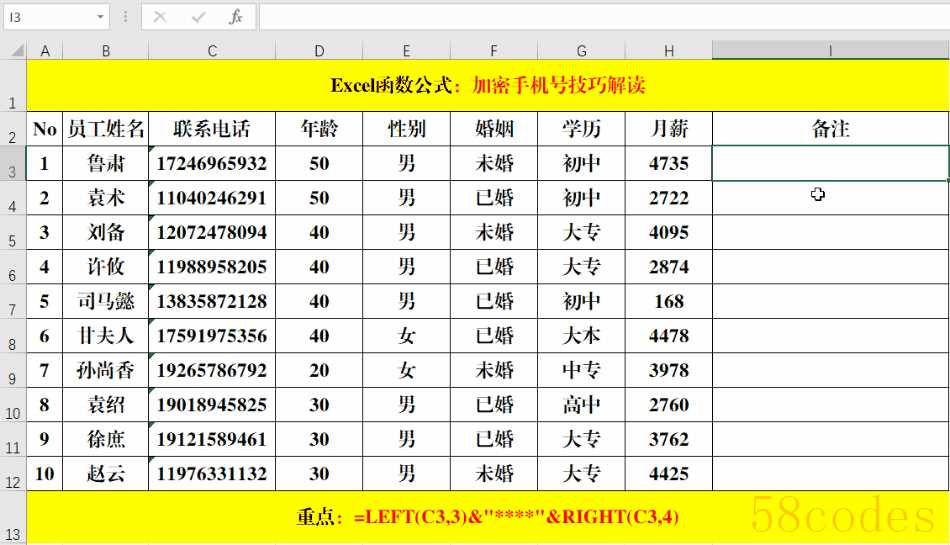This screenshot has width=950, height=545.
Task: Click the LEFT/RIGHT formula note cell
Action: coord(488,517)
